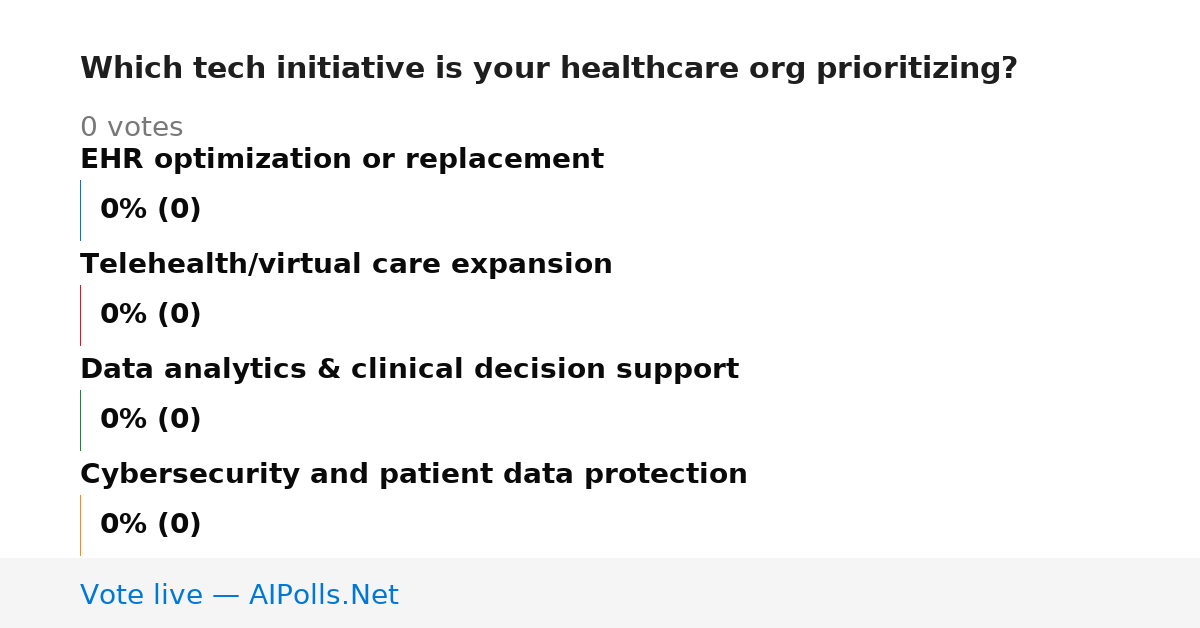Click the 0% (0) result under EHR optimization
The width and height of the screenshot is (1200, 628).
pyautogui.click(x=150, y=210)
